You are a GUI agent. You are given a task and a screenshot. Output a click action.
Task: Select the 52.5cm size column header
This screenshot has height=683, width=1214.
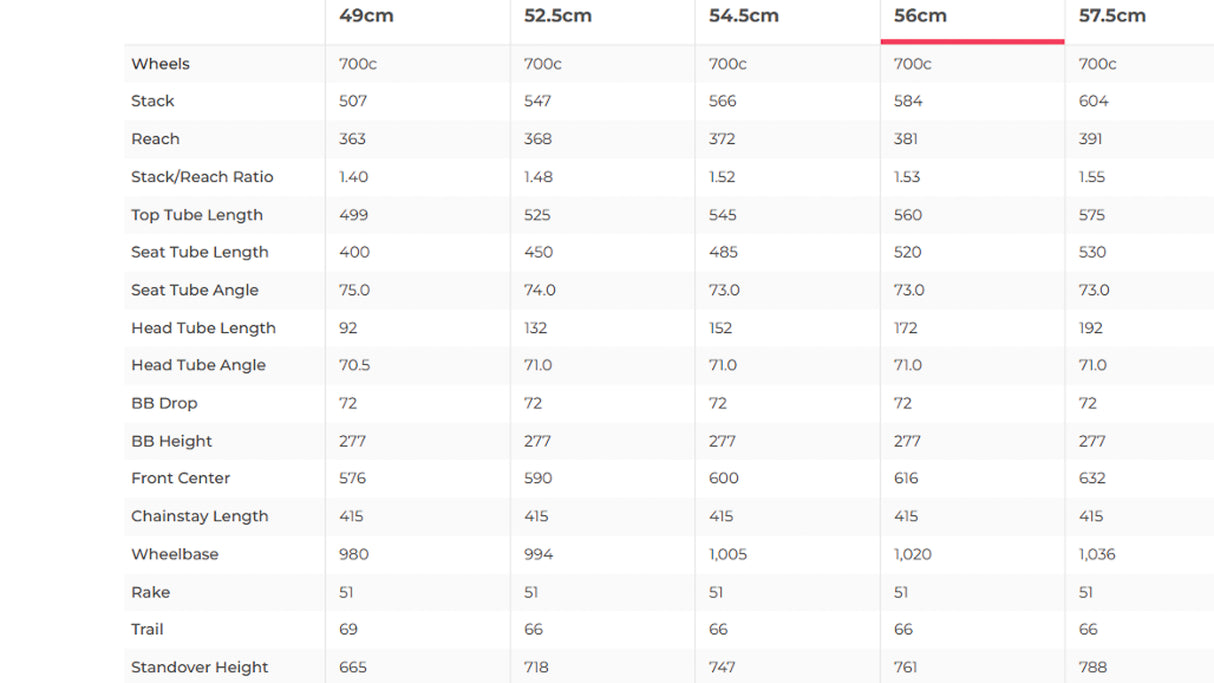click(557, 16)
